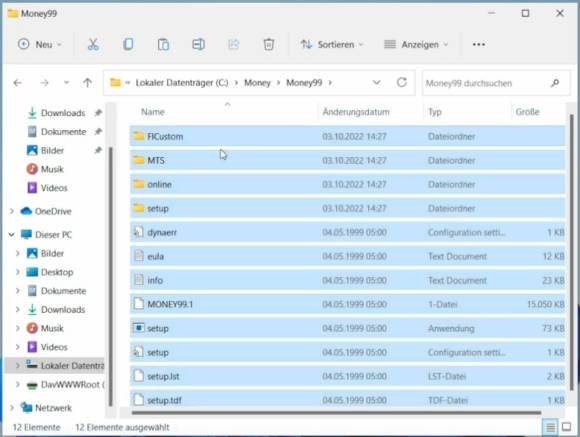Open the Sortieren dropdown
The height and width of the screenshot is (437, 580).
331,44
